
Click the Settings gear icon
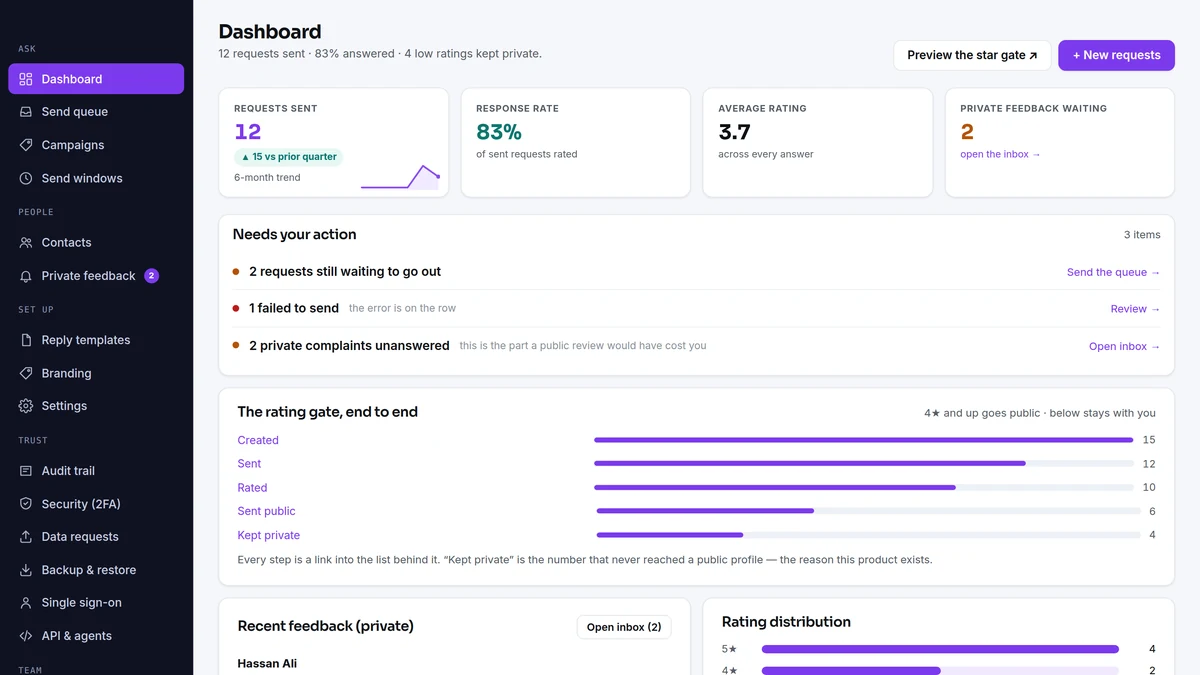26,406
